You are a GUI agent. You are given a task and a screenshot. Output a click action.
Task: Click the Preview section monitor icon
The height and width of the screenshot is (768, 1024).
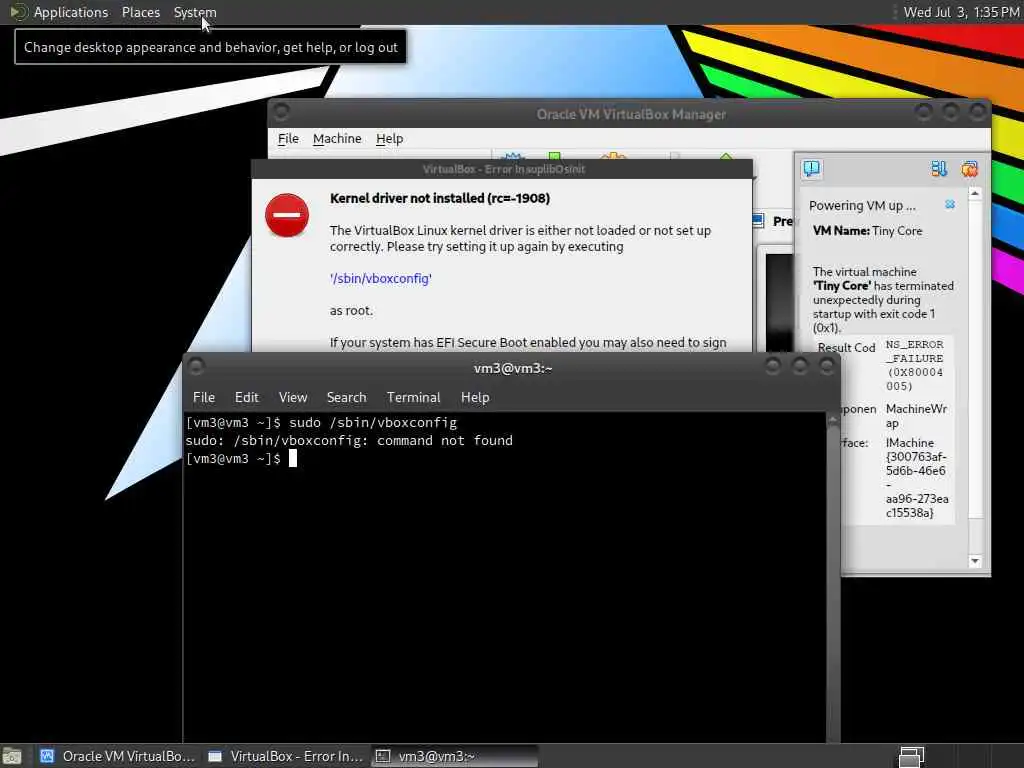(758, 221)
